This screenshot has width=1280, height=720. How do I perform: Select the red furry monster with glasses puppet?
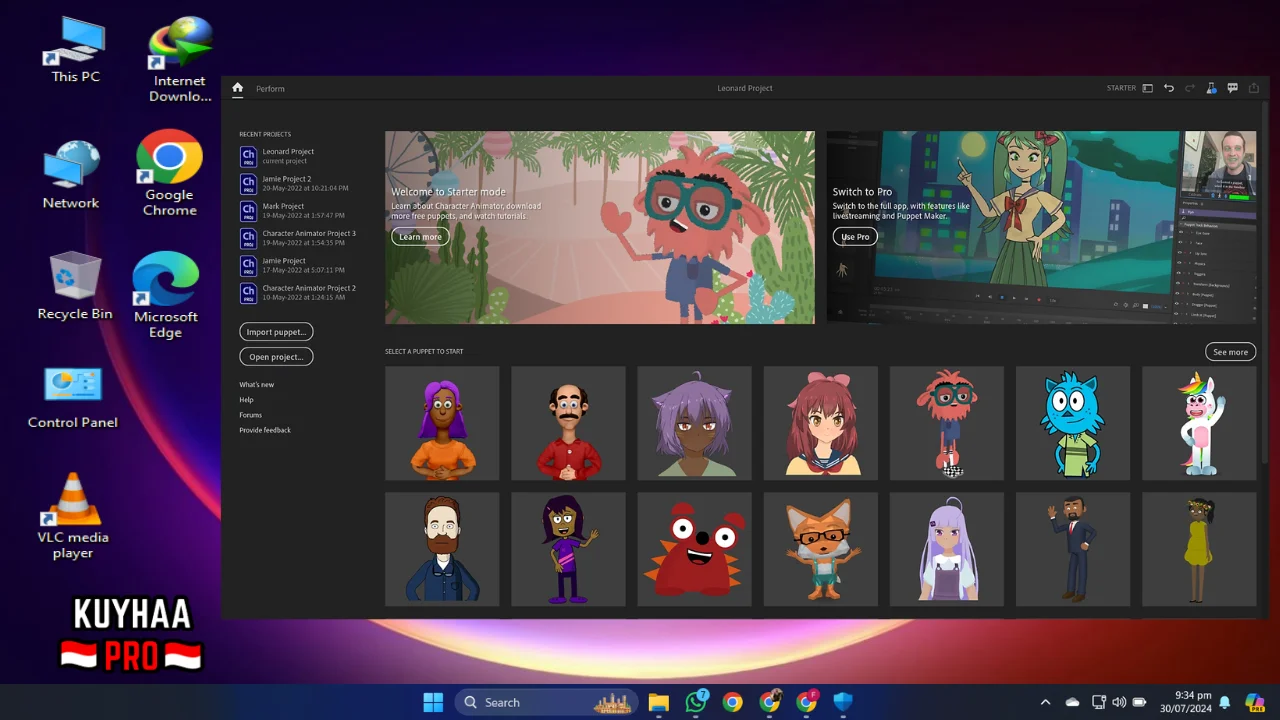coord(946,423)
